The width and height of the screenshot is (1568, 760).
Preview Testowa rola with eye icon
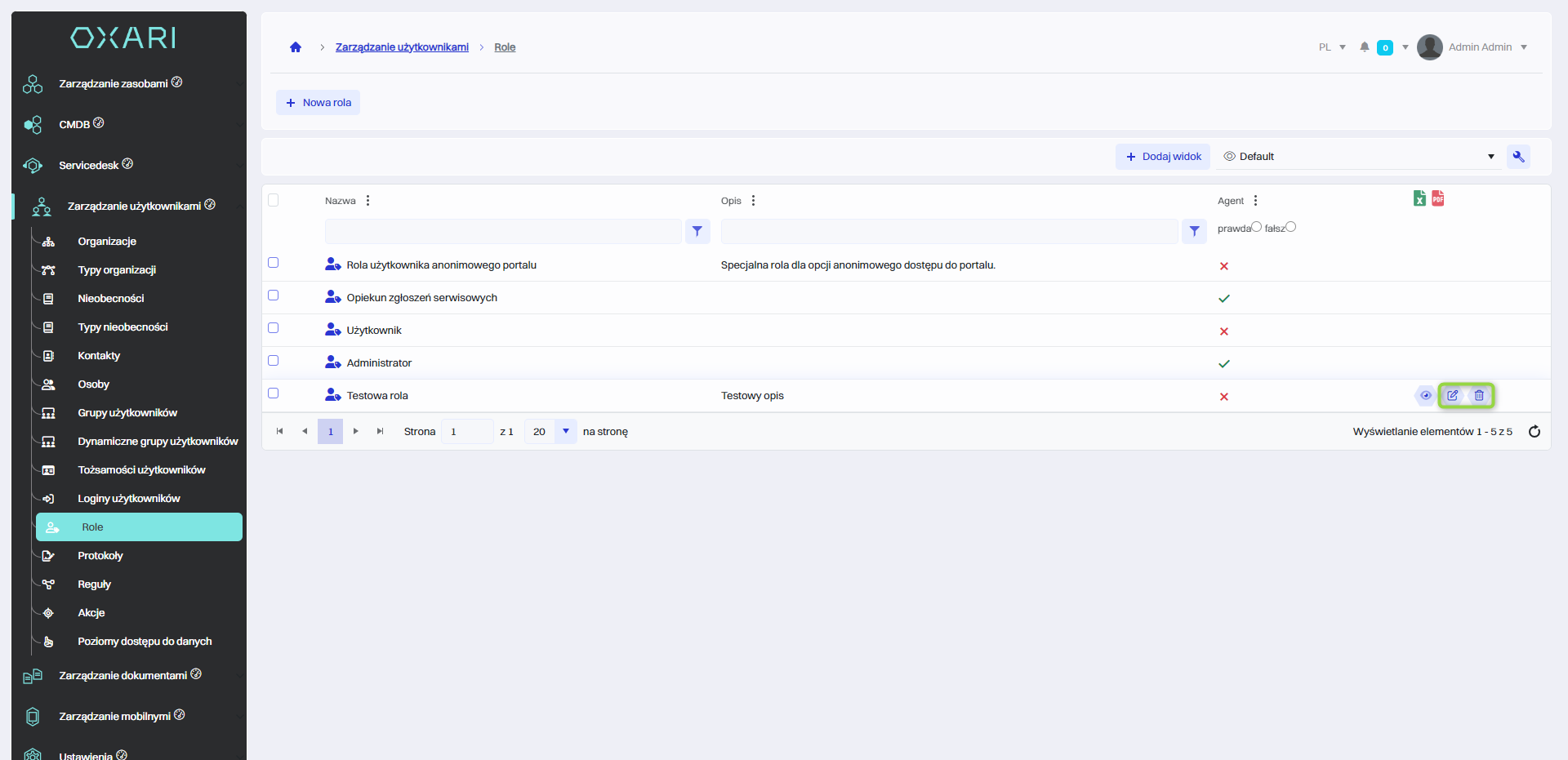[x=1426, y=396]
